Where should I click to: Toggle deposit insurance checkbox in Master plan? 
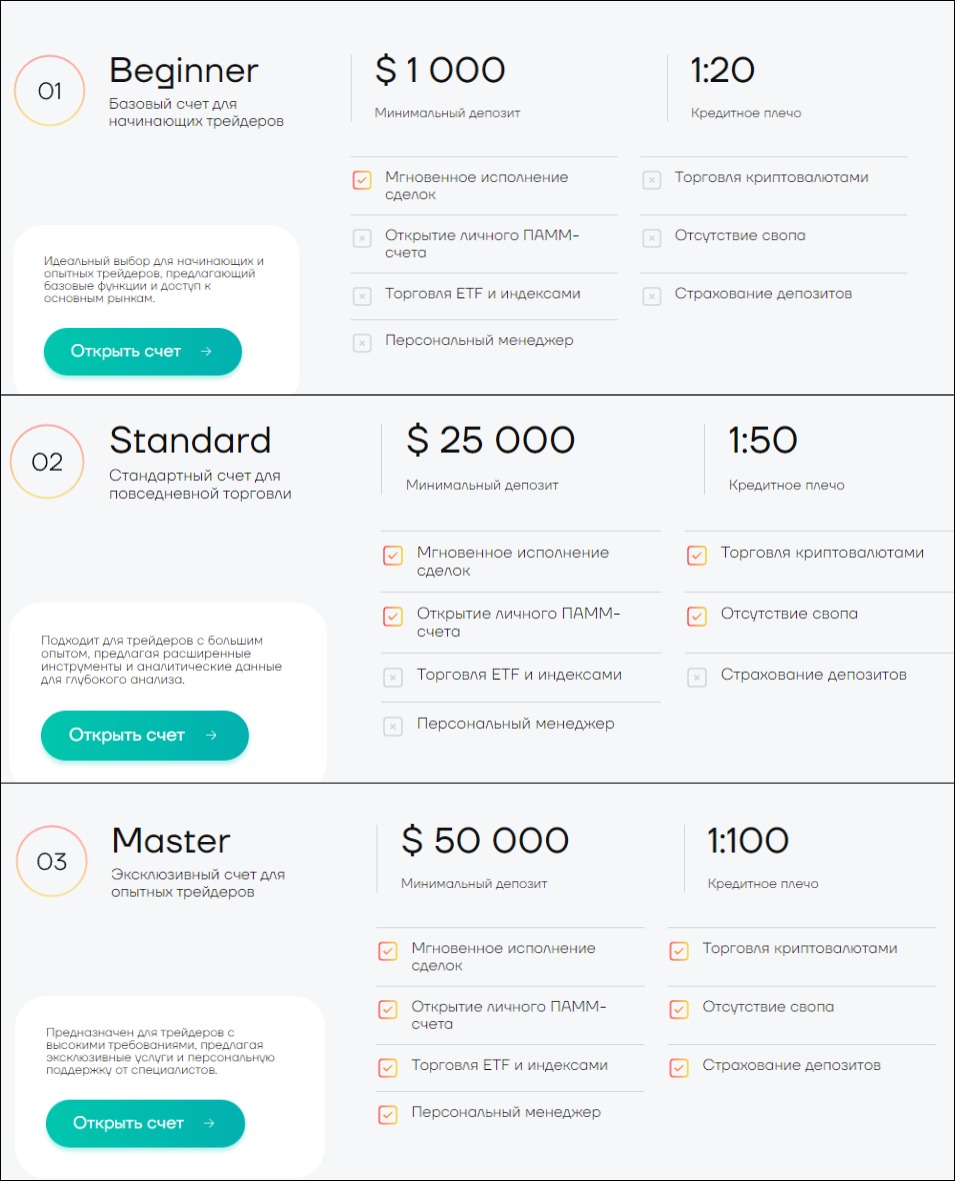pos(679,1068)
